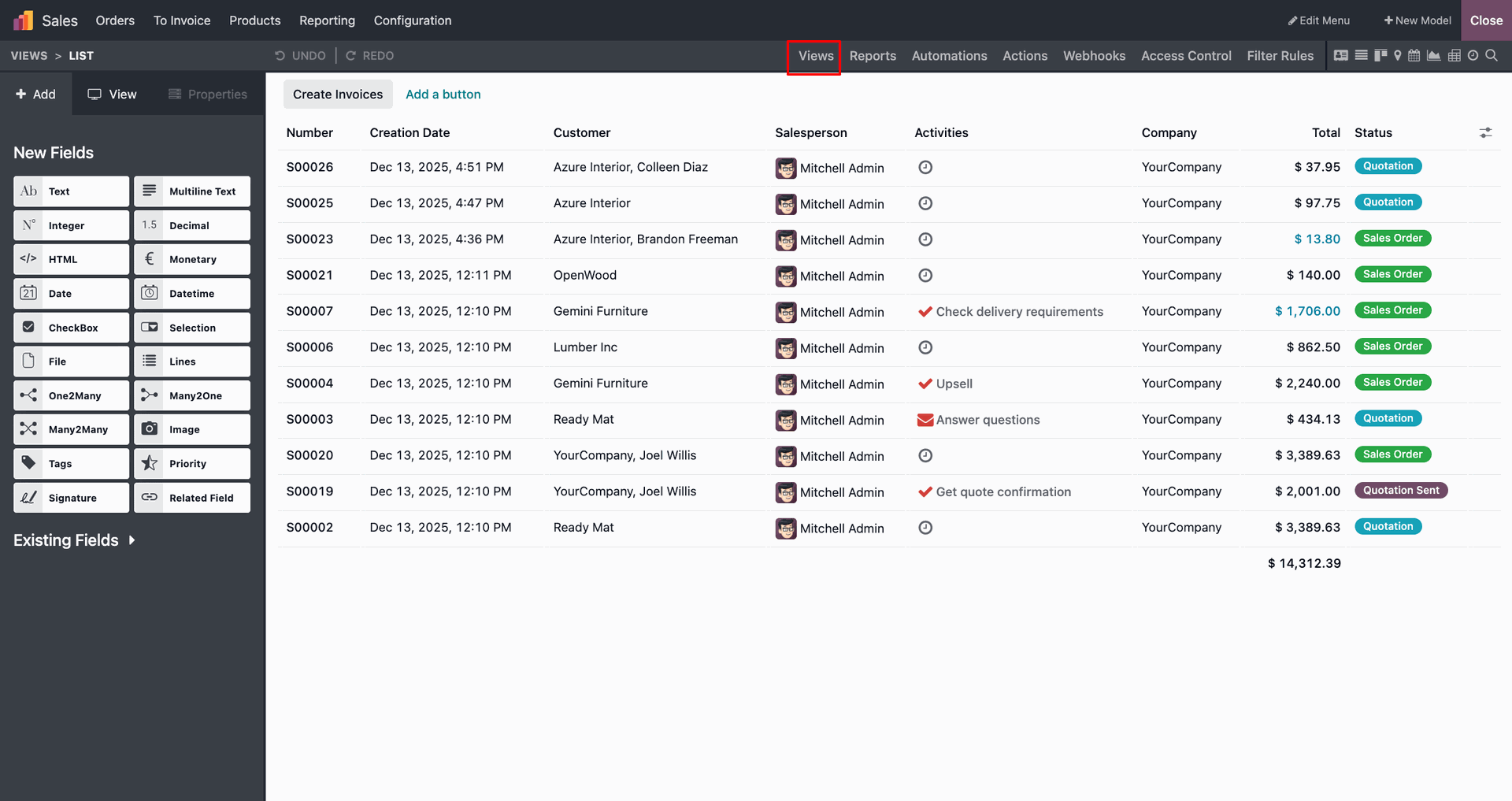Open the Form view editor icon

click(1341, 55)
